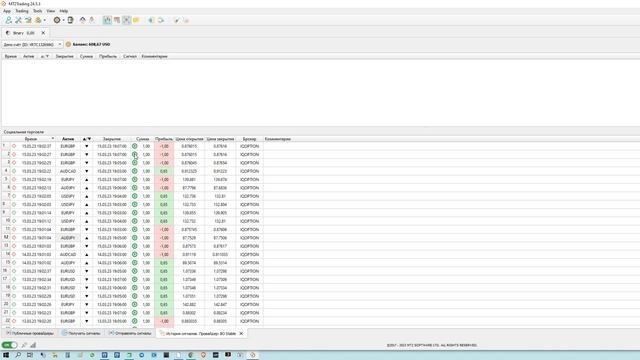Screen dimensions: 640x360
Task: Open the Windows Start menu
Action: pyautogui.click(x=6, y=355)
